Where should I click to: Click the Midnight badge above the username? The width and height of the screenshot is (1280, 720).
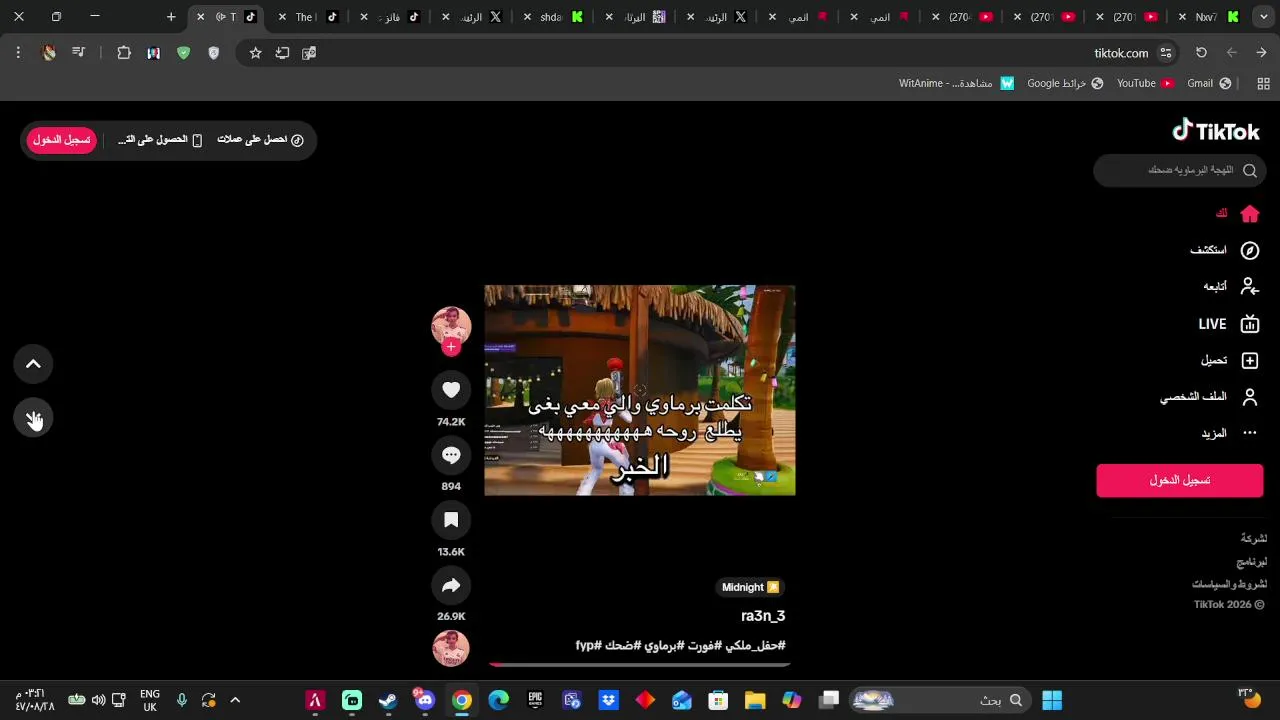(750, 587)
